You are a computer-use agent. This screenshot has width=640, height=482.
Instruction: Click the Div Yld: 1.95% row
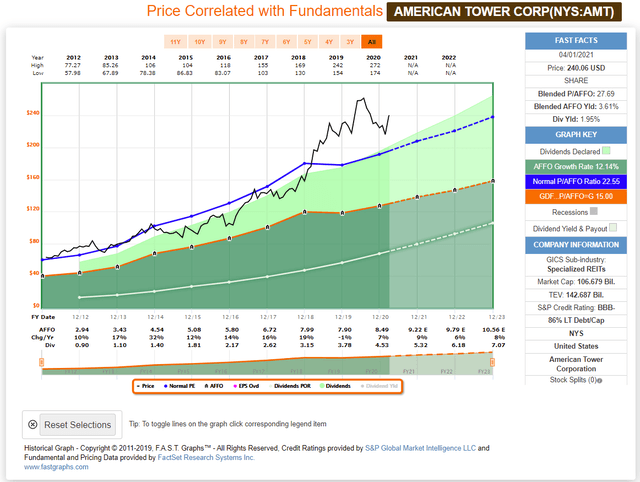(576, 120)
